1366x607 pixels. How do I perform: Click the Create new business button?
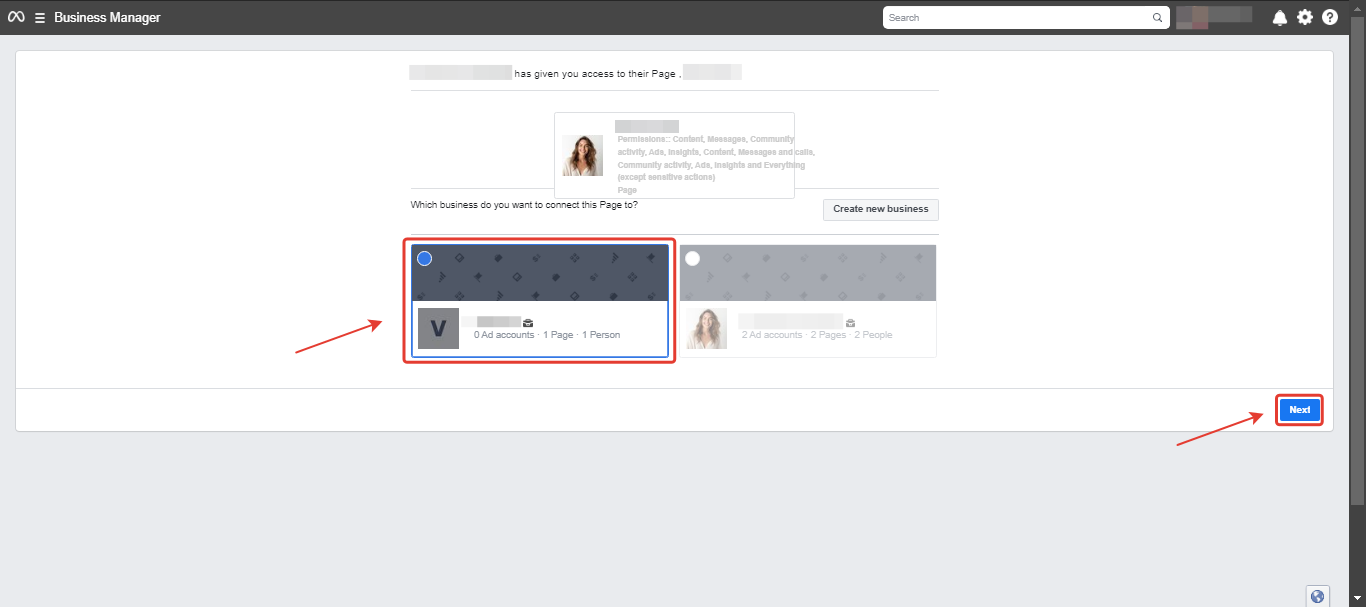881,209
